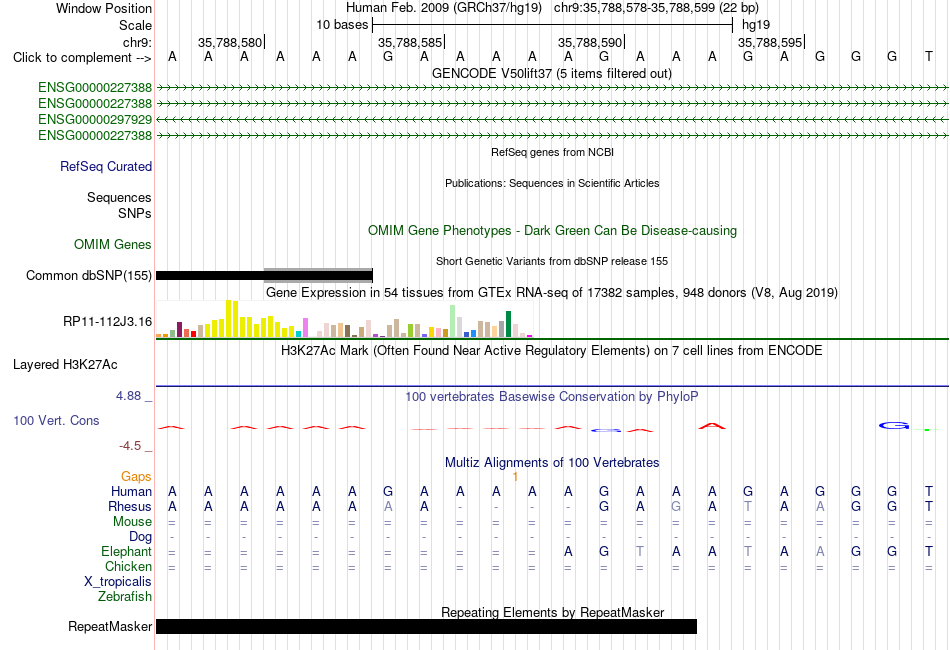Click the RepeatMasker black repeat element bar
The height and width of the screenshot is (650, 950).
point(427,626)
